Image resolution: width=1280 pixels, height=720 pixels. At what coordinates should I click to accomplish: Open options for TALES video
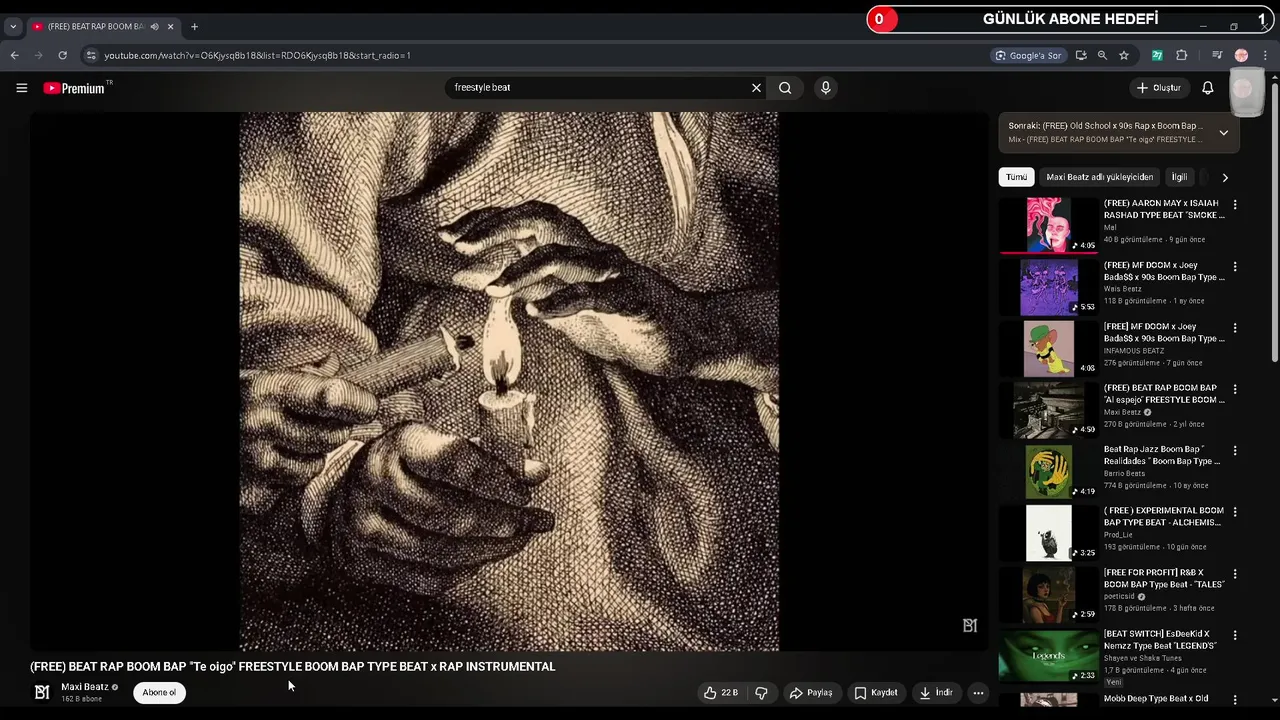[x=1235, y=573]
